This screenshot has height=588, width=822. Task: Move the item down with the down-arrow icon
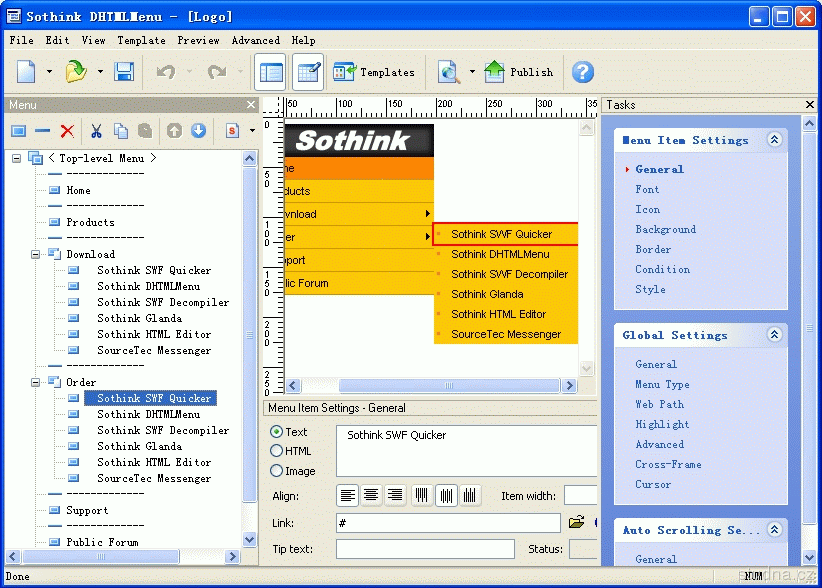(x=198, y=131)
